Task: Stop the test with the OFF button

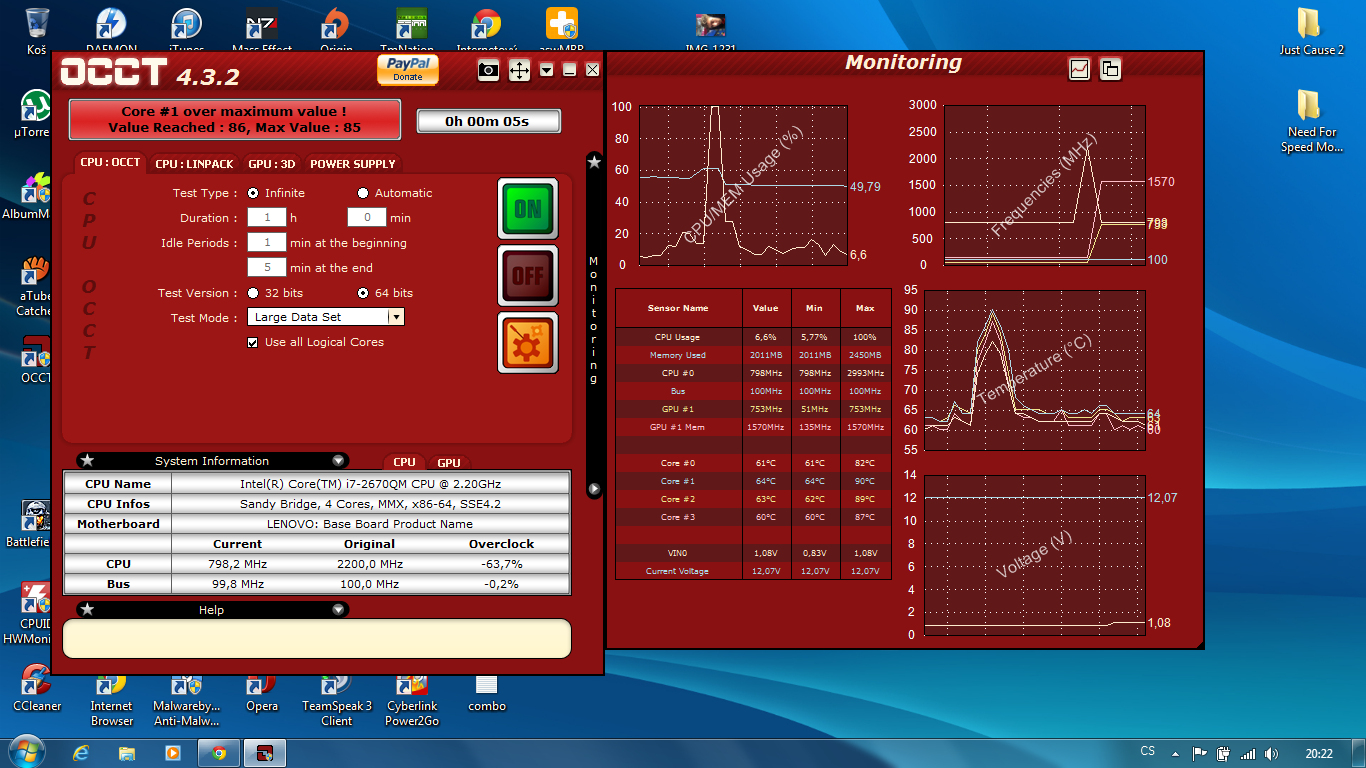Action: coord(527,275)
